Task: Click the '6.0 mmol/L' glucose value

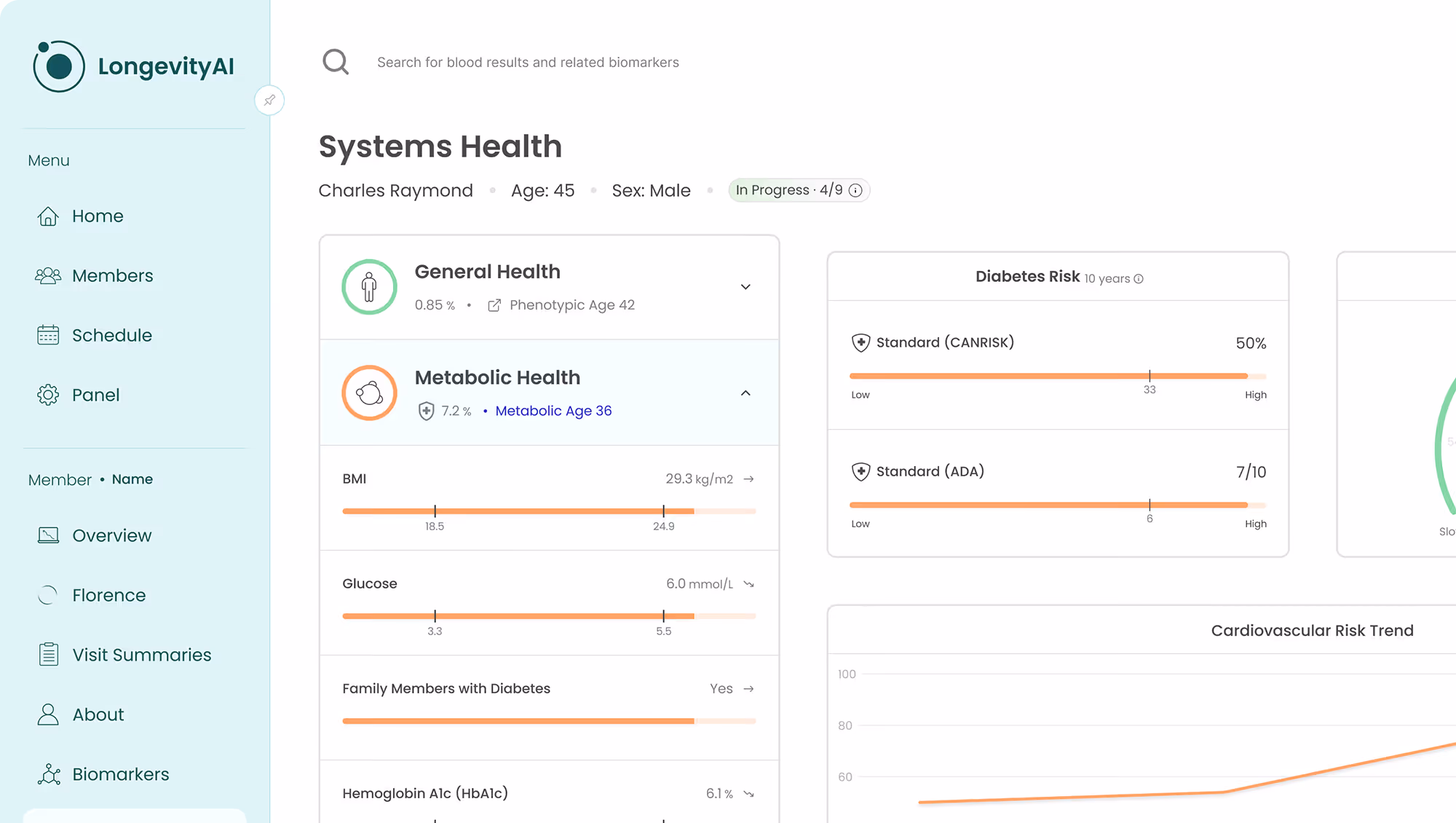Action: [700, 584]
